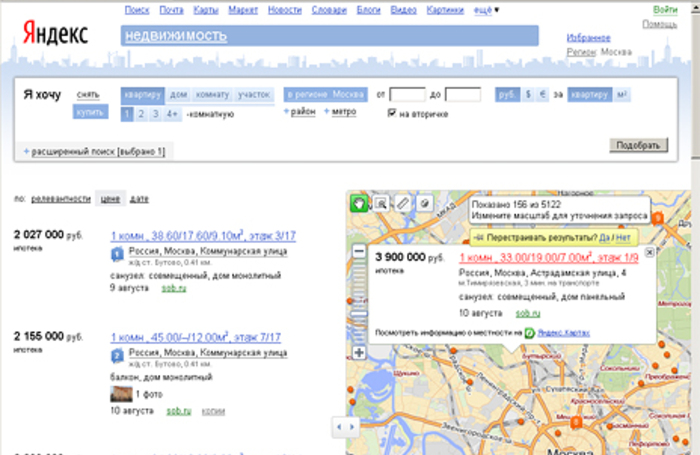The height and width of the screenshot is (455, 700).
Task: Sort results by 'дате'
Action: [139, 199]
